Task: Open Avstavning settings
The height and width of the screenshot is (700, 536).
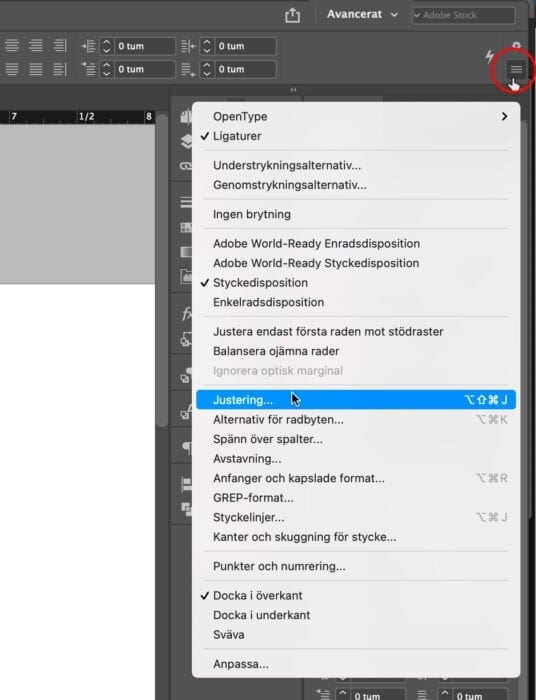Action: (356, 459)
